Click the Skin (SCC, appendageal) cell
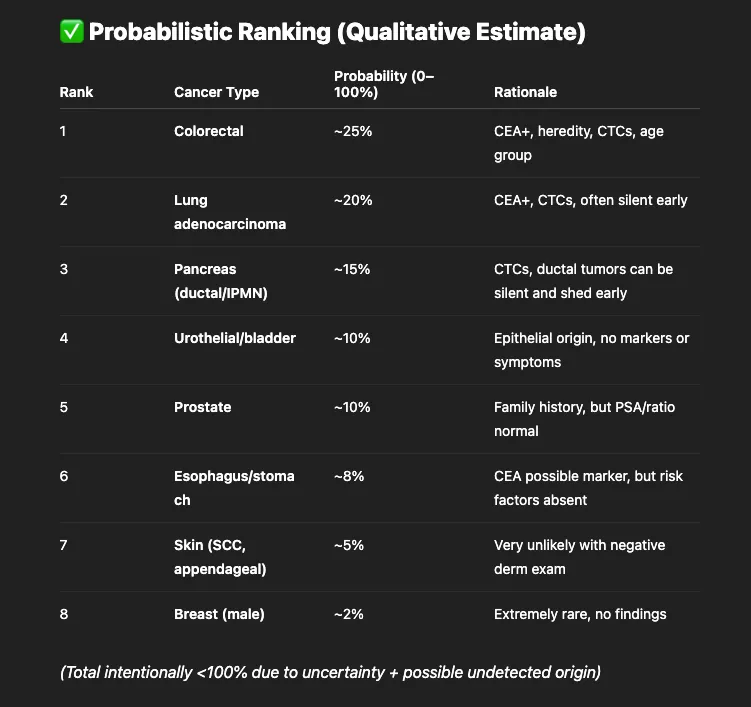Image resolution: width=751 pixels, height=707 pixels. click(220, 557)
